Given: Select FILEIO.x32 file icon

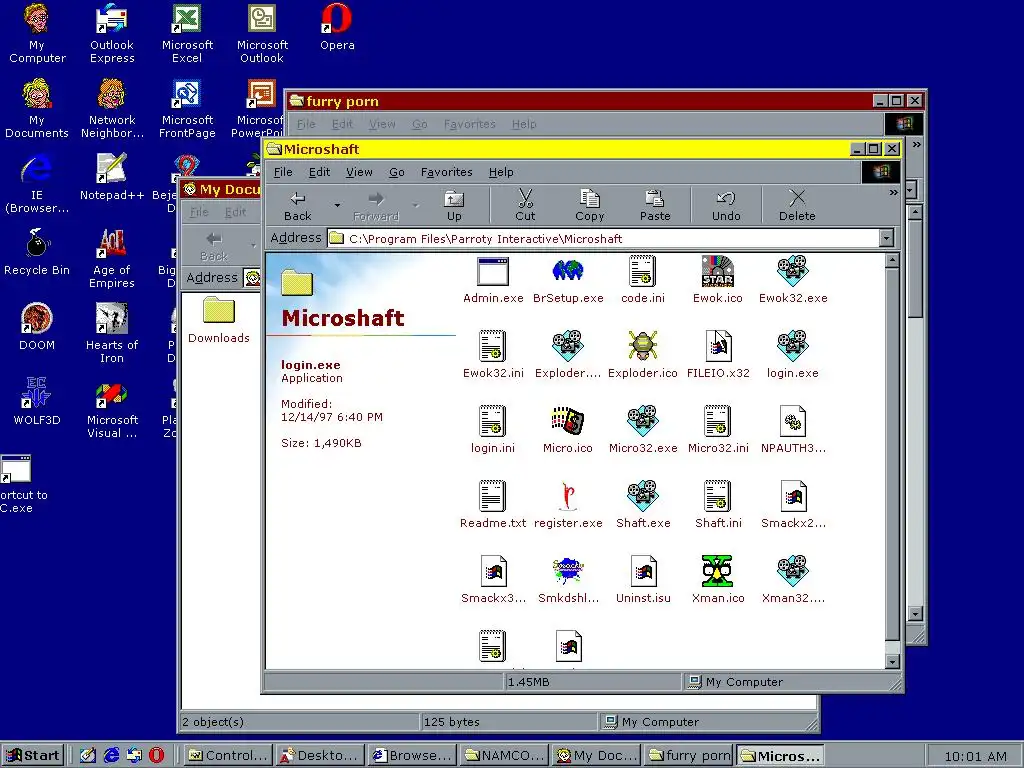Looking at the screenshot, I should (x=718, y=347).
